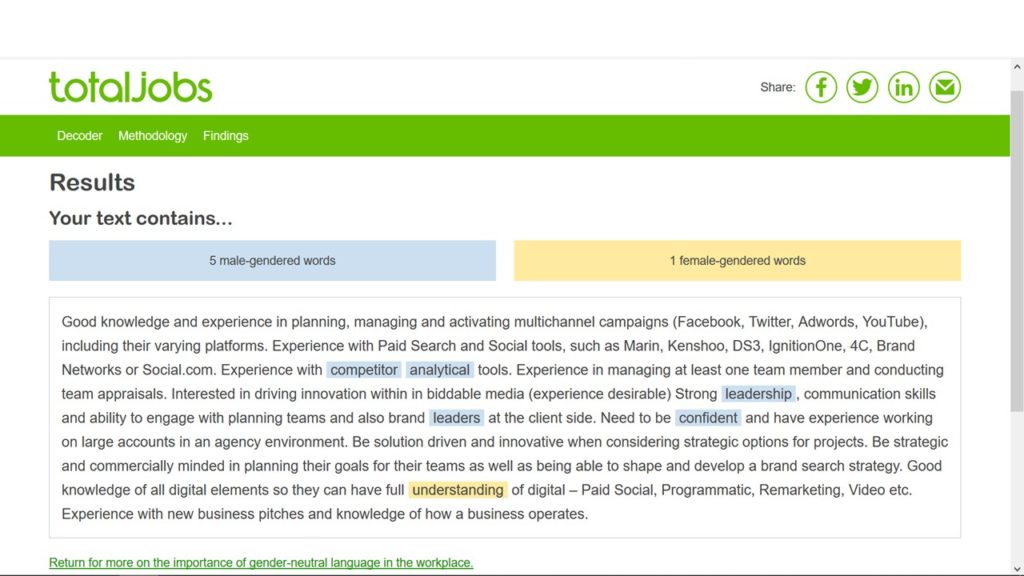Select the highlighted word 'analytical'
The height and width of the screenshot is (576, 1024).
440,370
